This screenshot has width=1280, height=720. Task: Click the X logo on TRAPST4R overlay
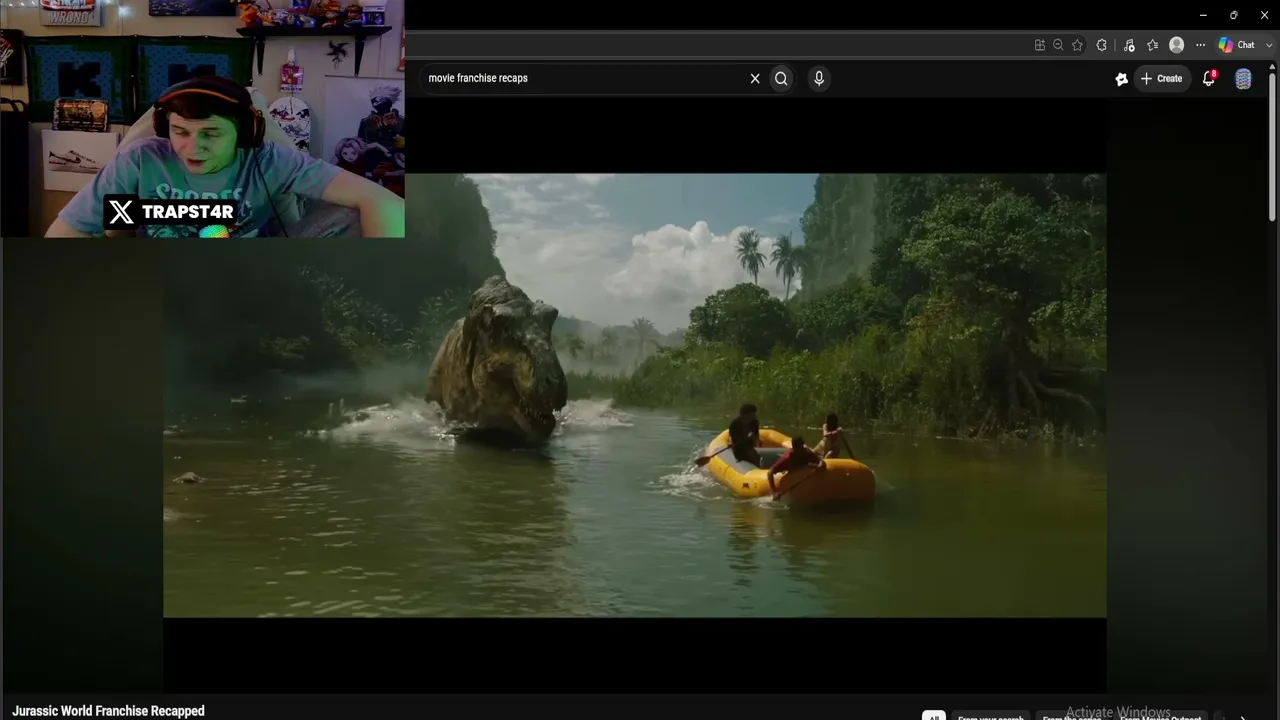[121, 212]
